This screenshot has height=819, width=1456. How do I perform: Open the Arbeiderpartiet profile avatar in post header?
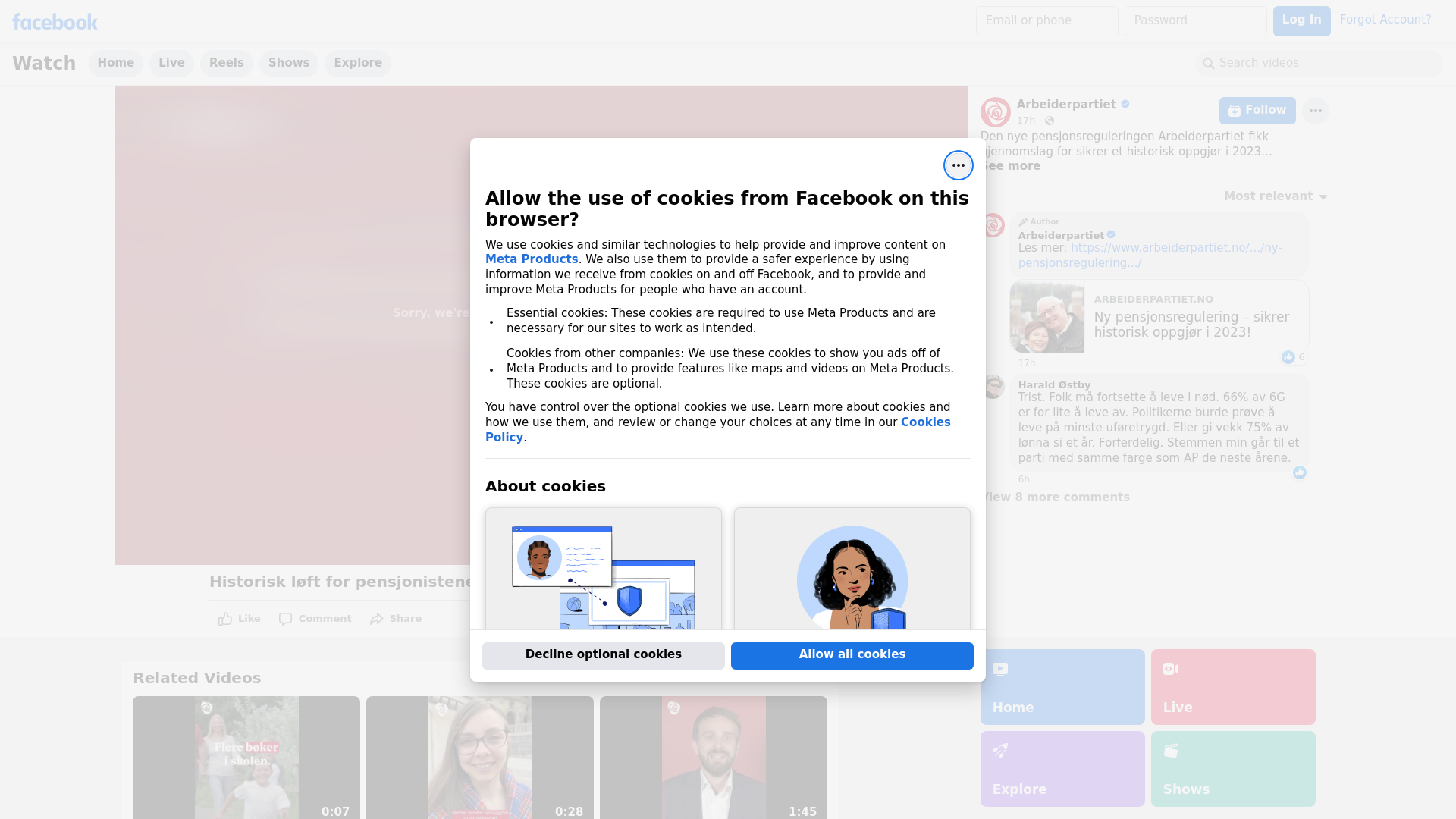tap(995, 112)
